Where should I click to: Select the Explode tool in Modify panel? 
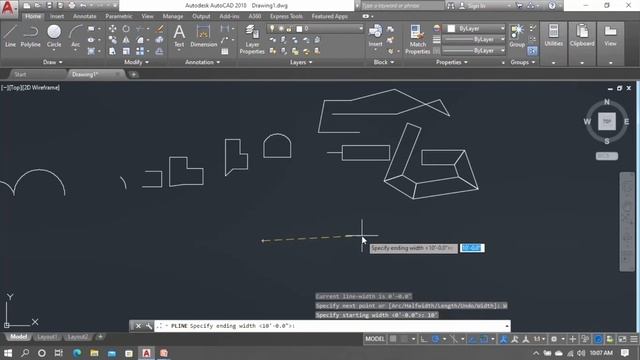tap(160, 40)
